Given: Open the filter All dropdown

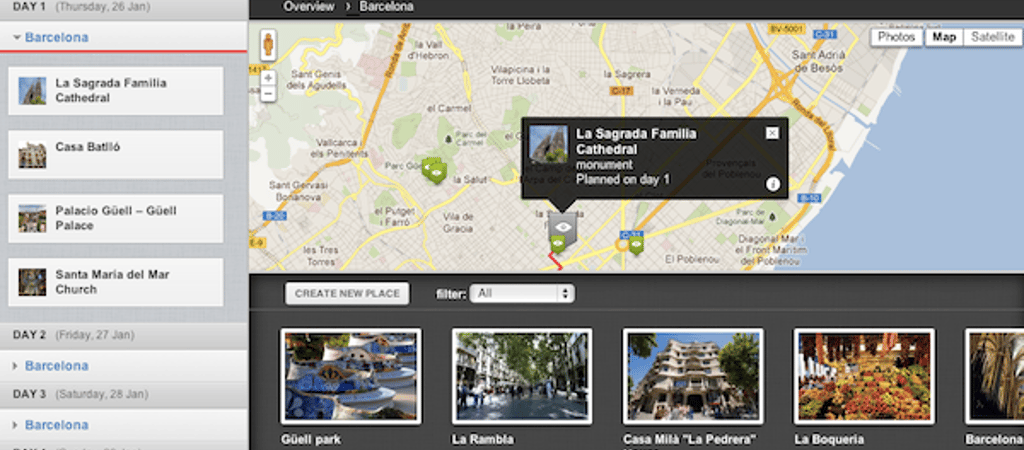Looking at the screenshot, I should [522, 293].
